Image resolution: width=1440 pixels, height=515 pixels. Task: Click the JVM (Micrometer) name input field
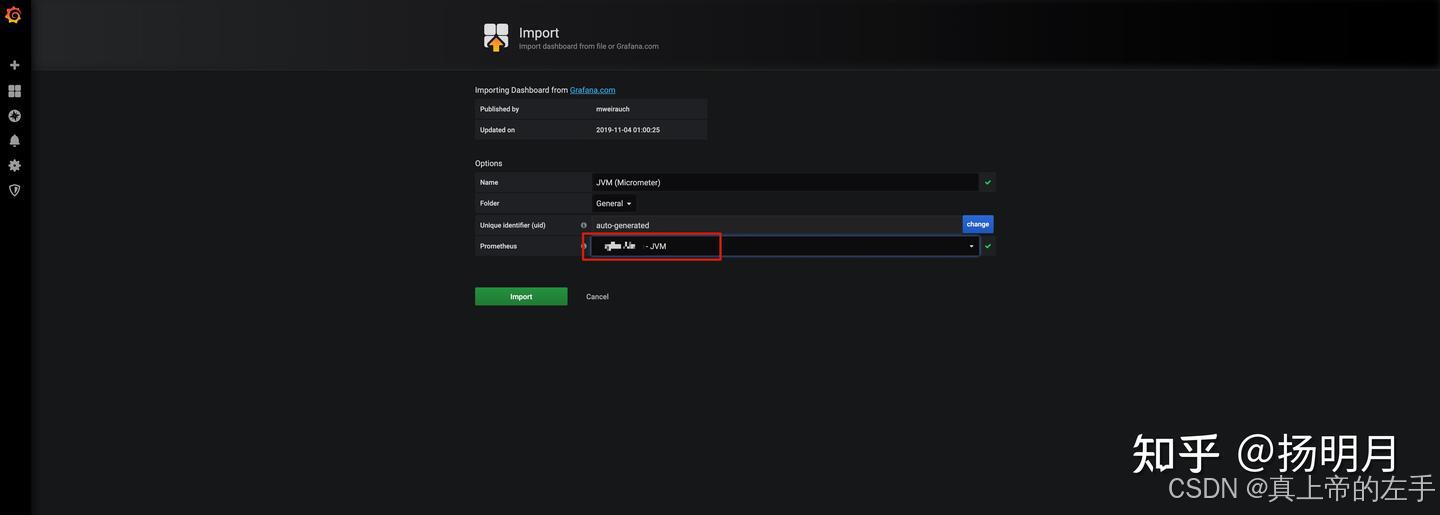(785, 182)
